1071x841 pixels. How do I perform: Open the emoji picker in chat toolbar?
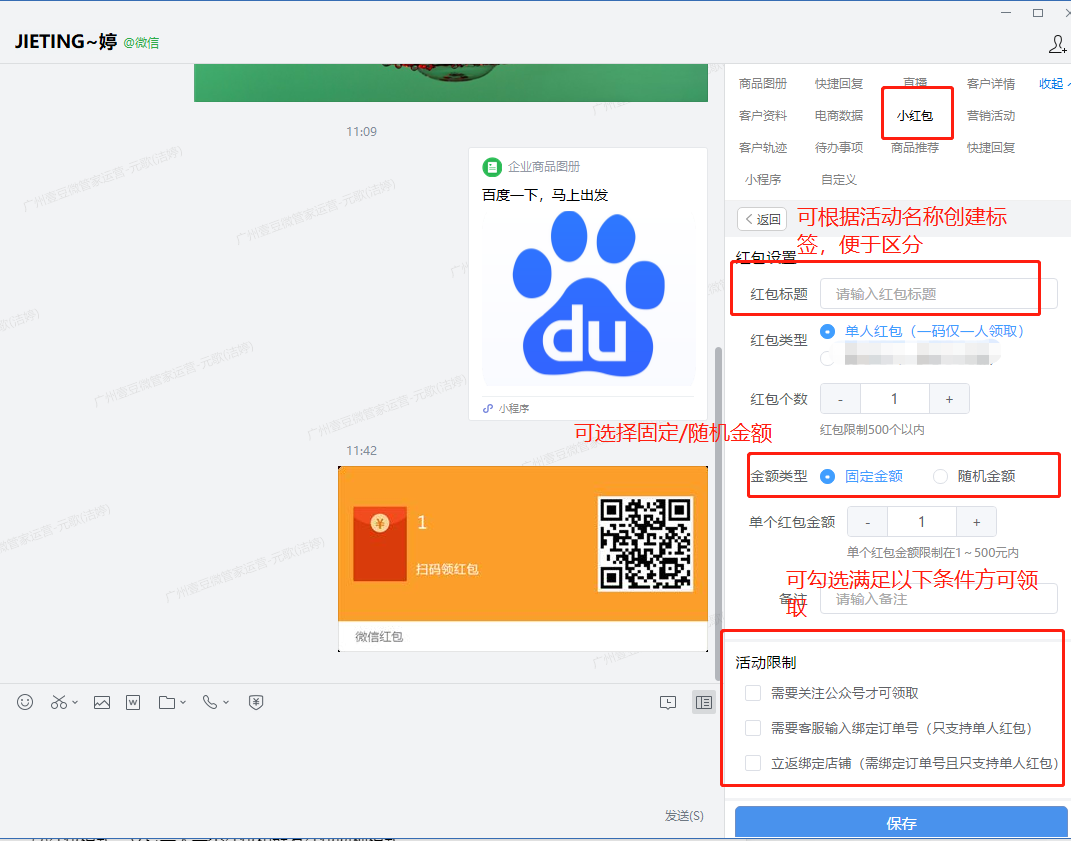[25, 703]
